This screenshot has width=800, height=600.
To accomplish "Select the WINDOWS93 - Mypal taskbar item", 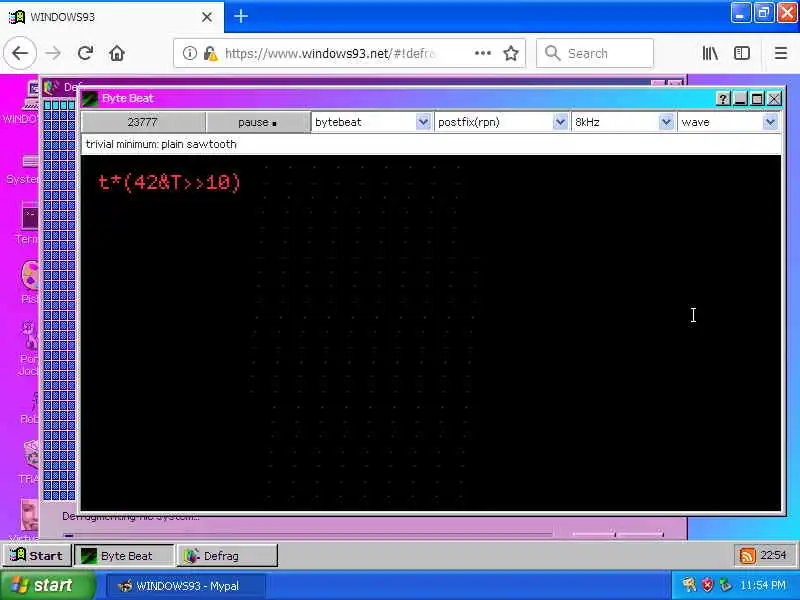I will coord(186,586).
